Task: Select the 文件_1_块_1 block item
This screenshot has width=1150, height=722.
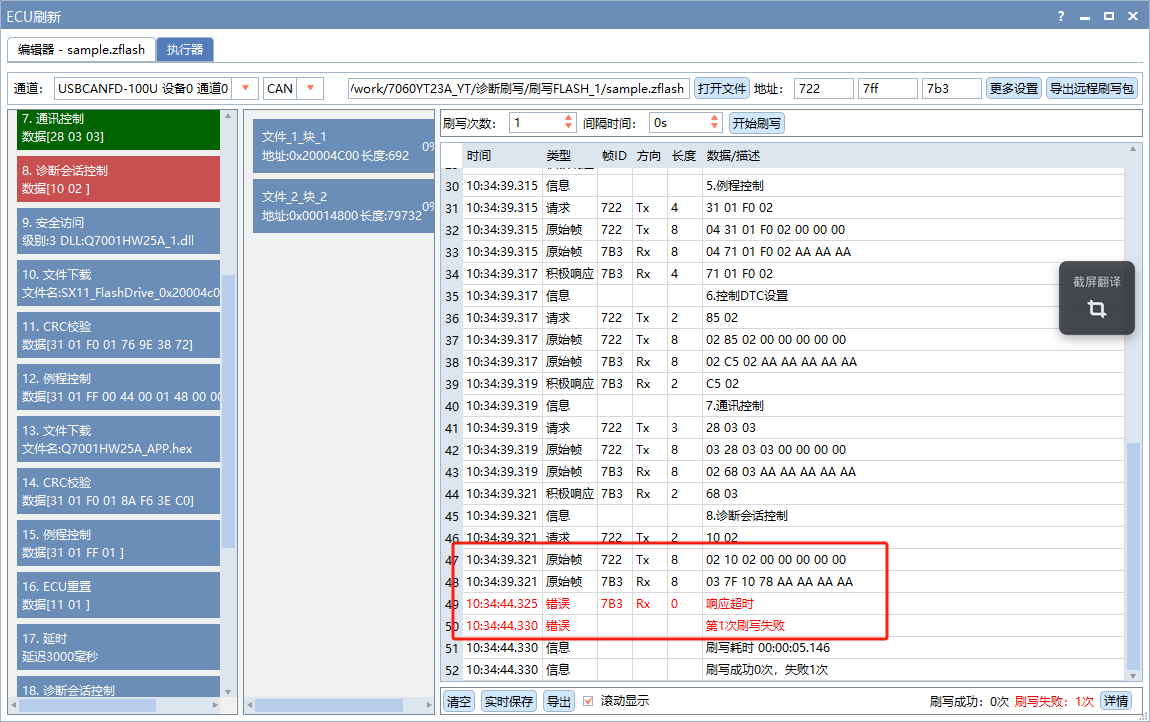Action: (x=343, y=146)
